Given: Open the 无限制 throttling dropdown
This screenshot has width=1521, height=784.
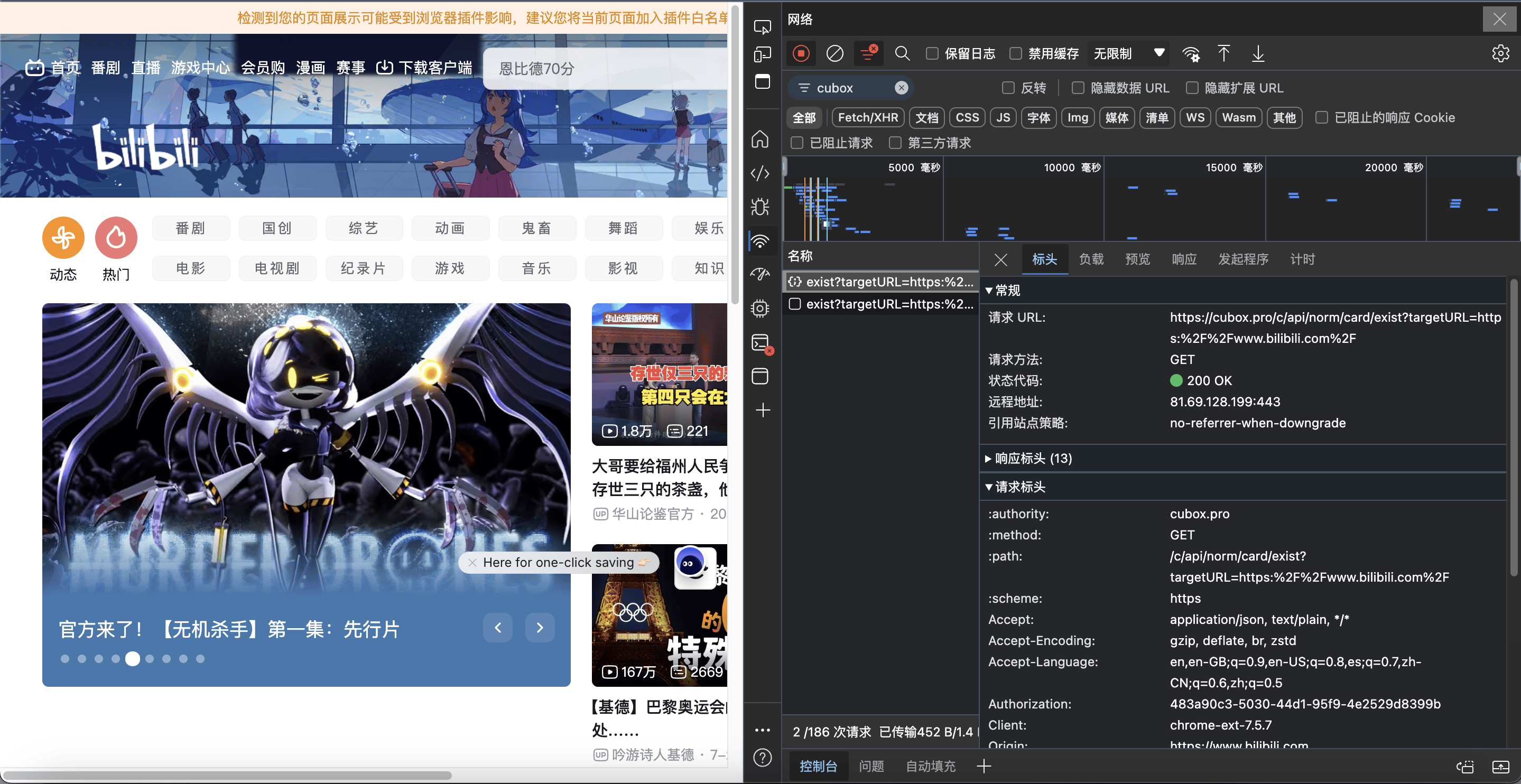Looking at the screenshot, I should pyautogui.click(x=1129, y=54).
